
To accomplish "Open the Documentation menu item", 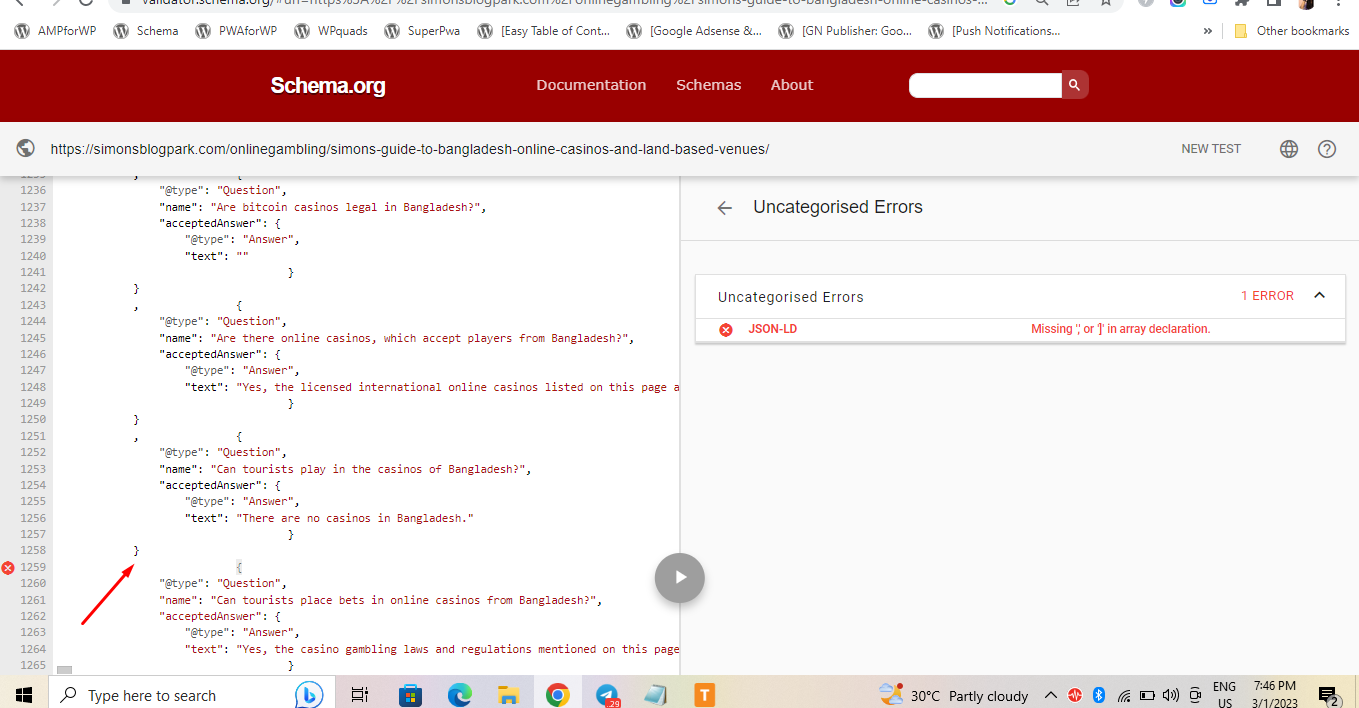I will click(x=591, y=85).
